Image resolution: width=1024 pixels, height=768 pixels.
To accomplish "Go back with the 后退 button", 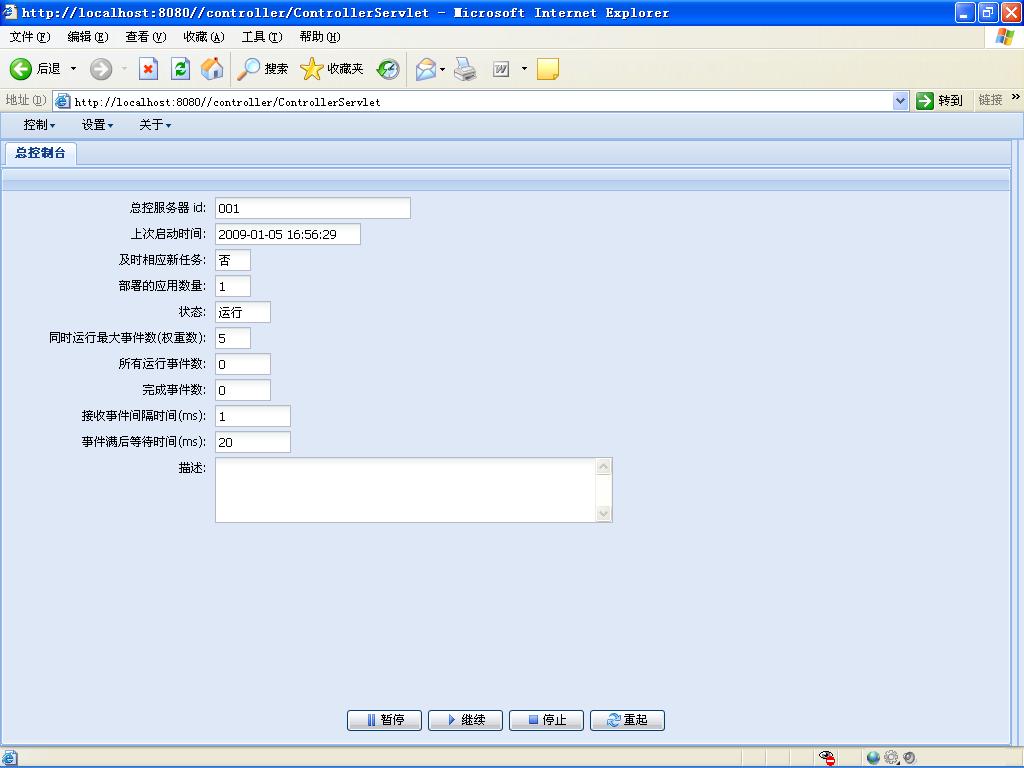I will pos(35,69).
